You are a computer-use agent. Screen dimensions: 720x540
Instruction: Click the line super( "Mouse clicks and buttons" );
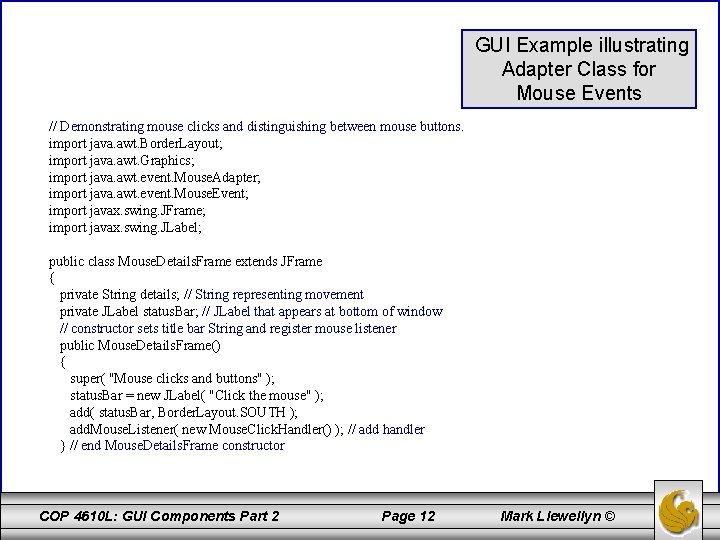(x=172, y=378)
